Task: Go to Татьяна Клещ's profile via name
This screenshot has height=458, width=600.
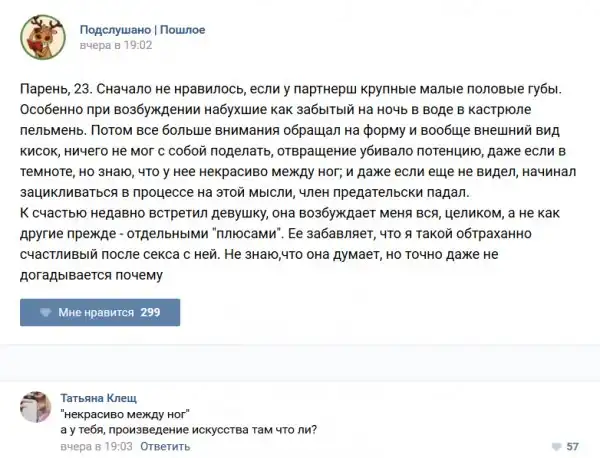Action: (x=103, y=395)
